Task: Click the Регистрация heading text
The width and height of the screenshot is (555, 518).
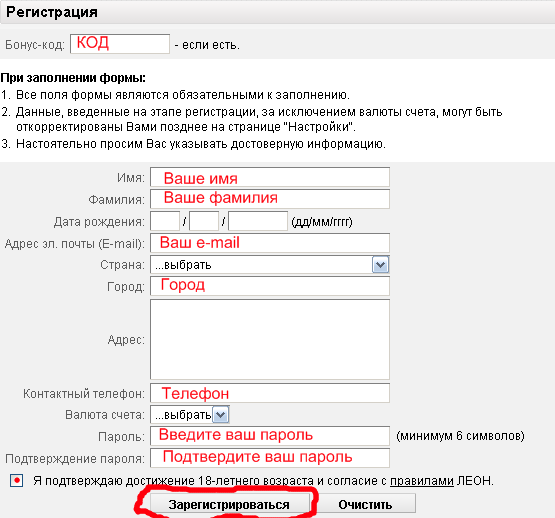Action: point(52,12)
